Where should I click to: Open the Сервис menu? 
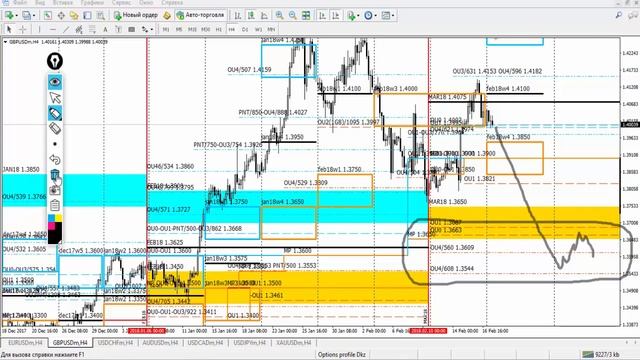click(121, 3)
